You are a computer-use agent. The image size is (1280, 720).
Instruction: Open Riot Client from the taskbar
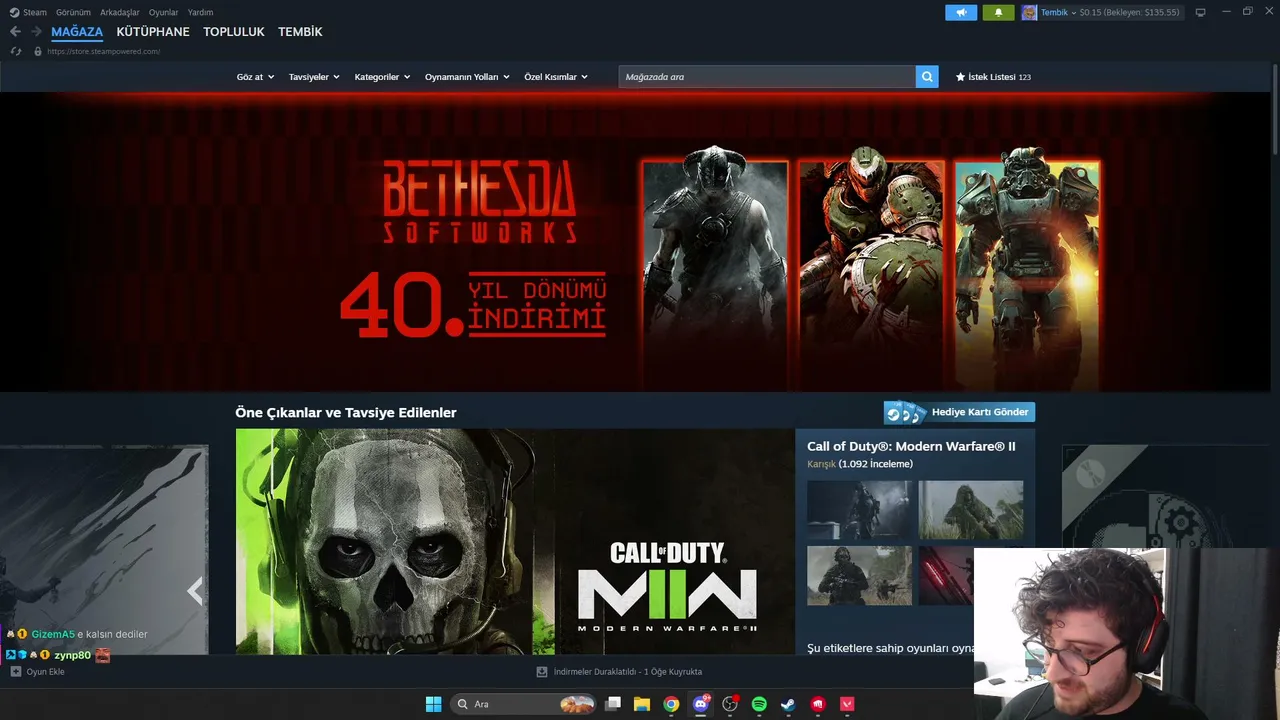pos(818,704)
